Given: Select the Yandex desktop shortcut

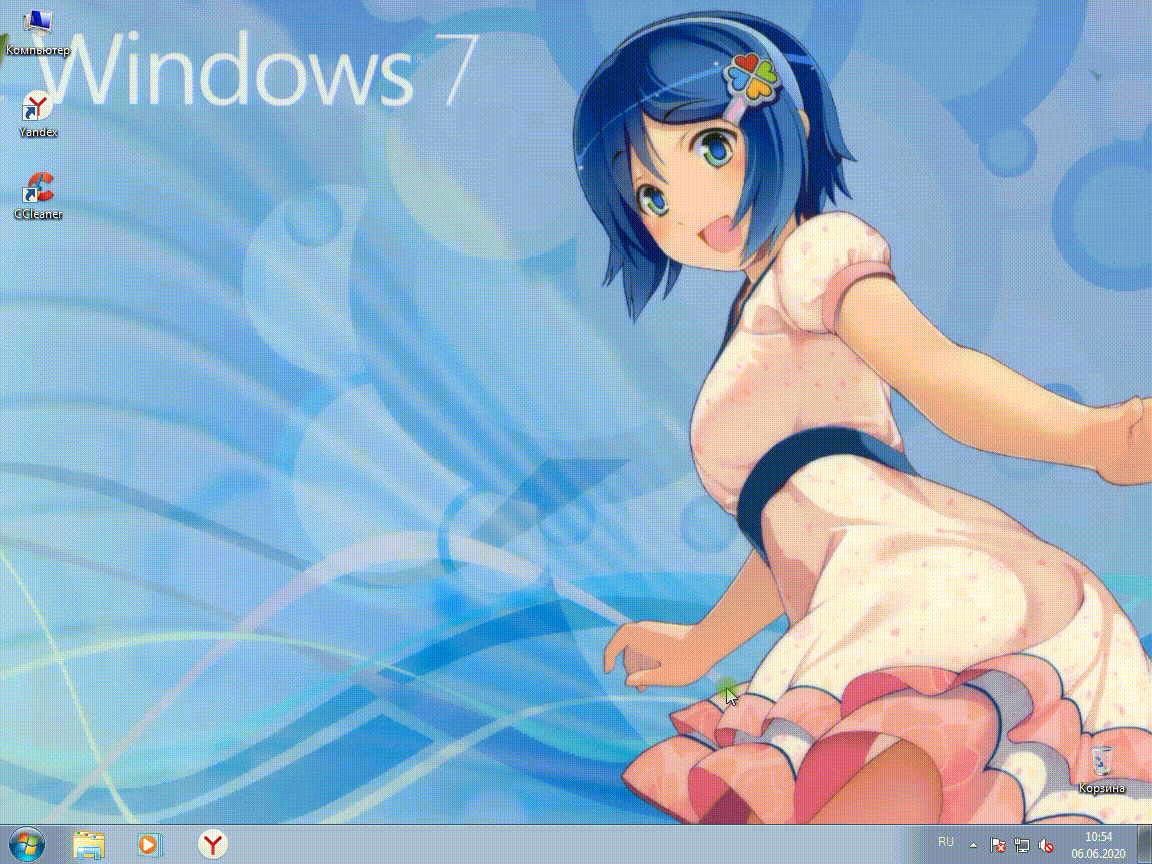Looking at the screenshot, I should [x=37, y=115].
